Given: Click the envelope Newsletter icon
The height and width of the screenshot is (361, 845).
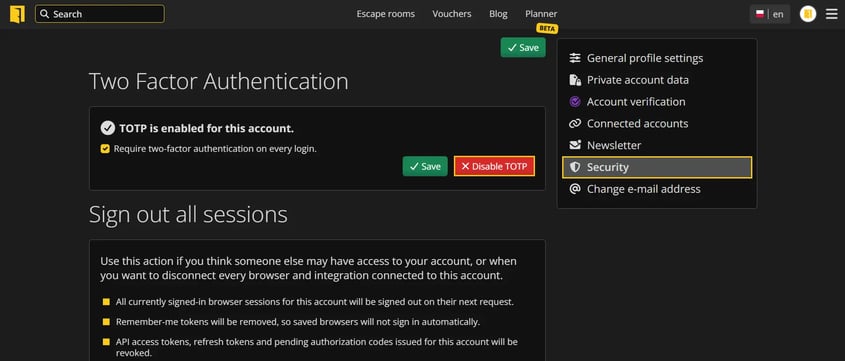Looking at the screenshot, I should coord(575,145).
